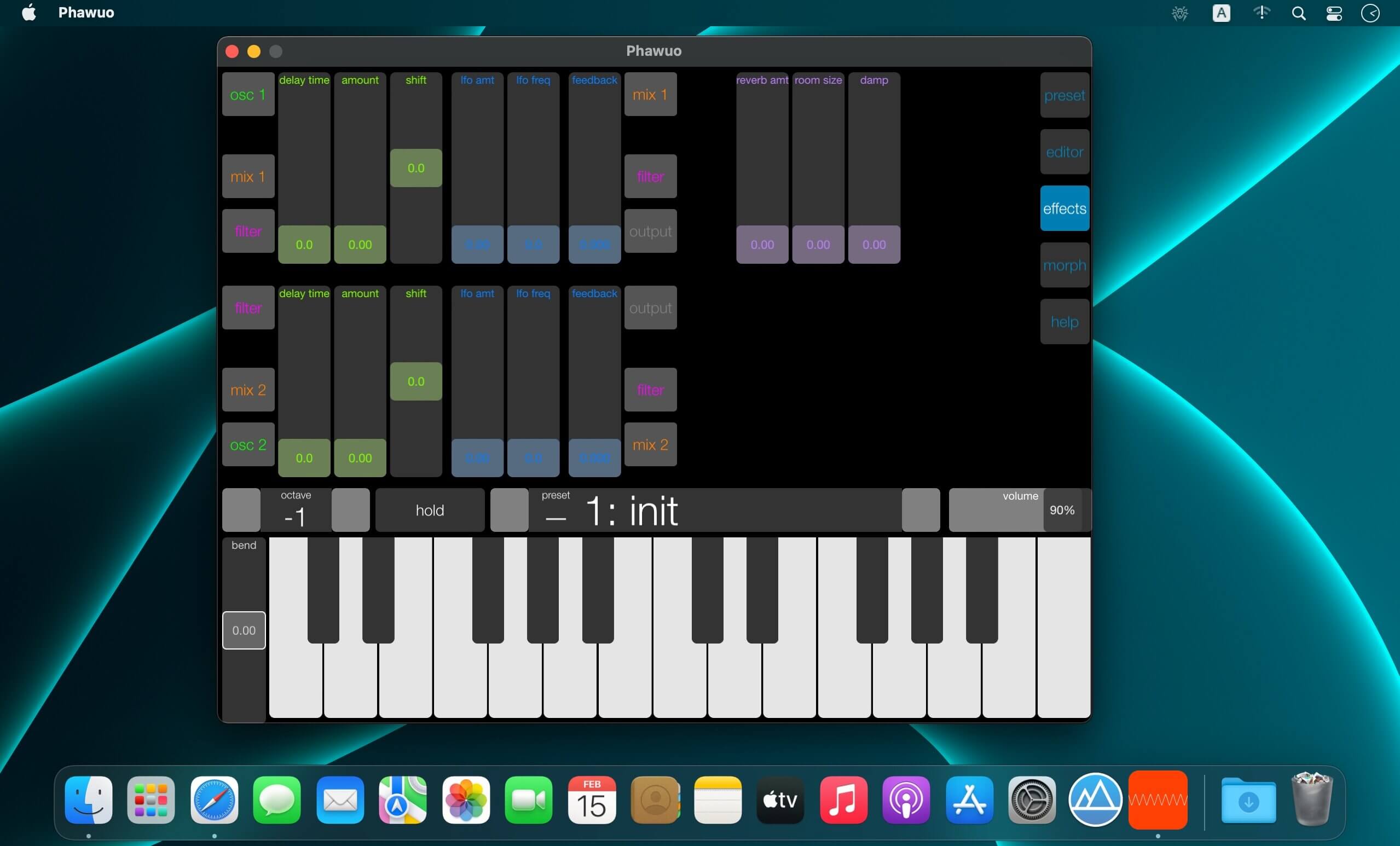Click the previous preset gray button
The height and width of the screenshot is (846, 1400).
coord(509,510)
